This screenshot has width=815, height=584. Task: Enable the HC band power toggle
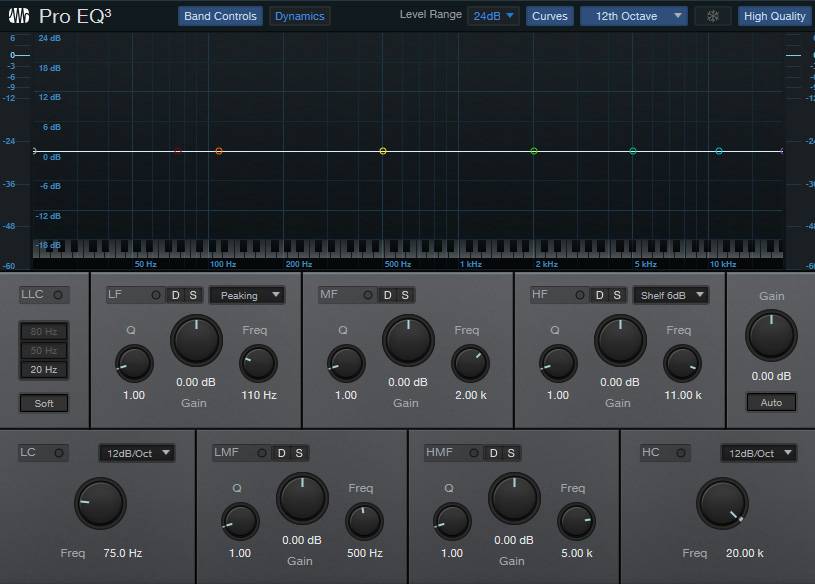point(680,453)
